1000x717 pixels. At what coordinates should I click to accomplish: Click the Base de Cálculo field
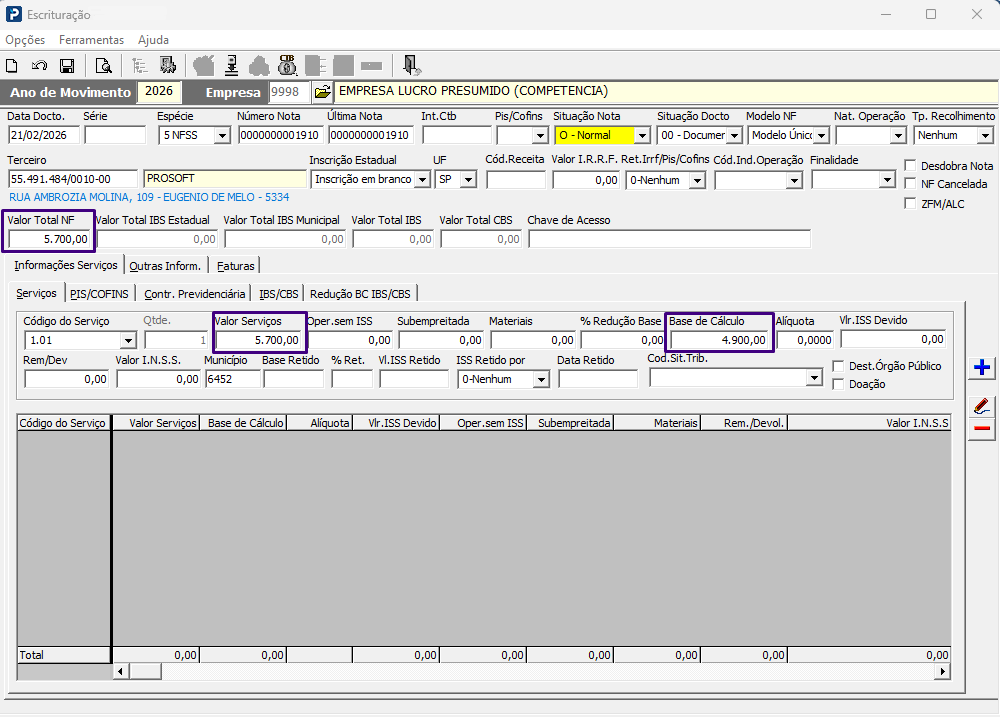point(720,340)
